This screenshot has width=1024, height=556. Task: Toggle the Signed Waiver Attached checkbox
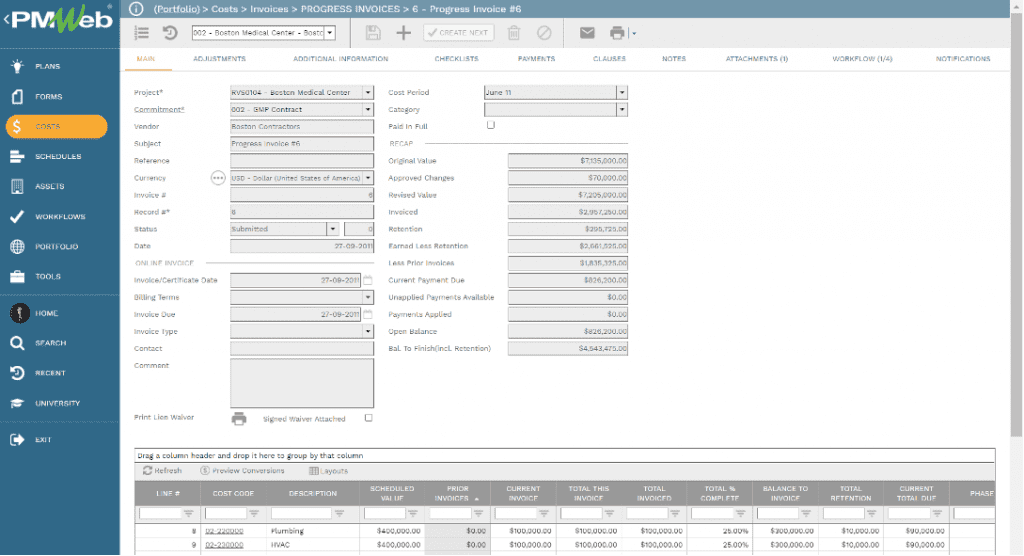coord(368,418)
